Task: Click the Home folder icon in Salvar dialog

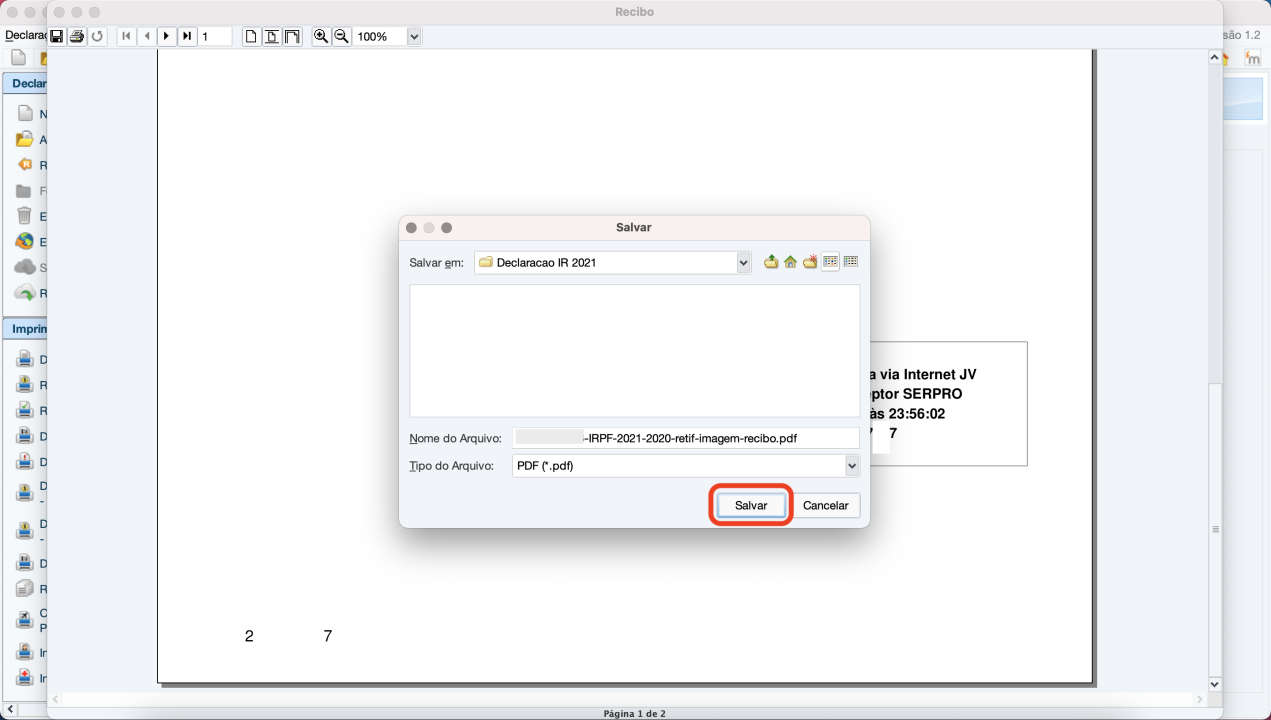Action: tap(789, 261)
